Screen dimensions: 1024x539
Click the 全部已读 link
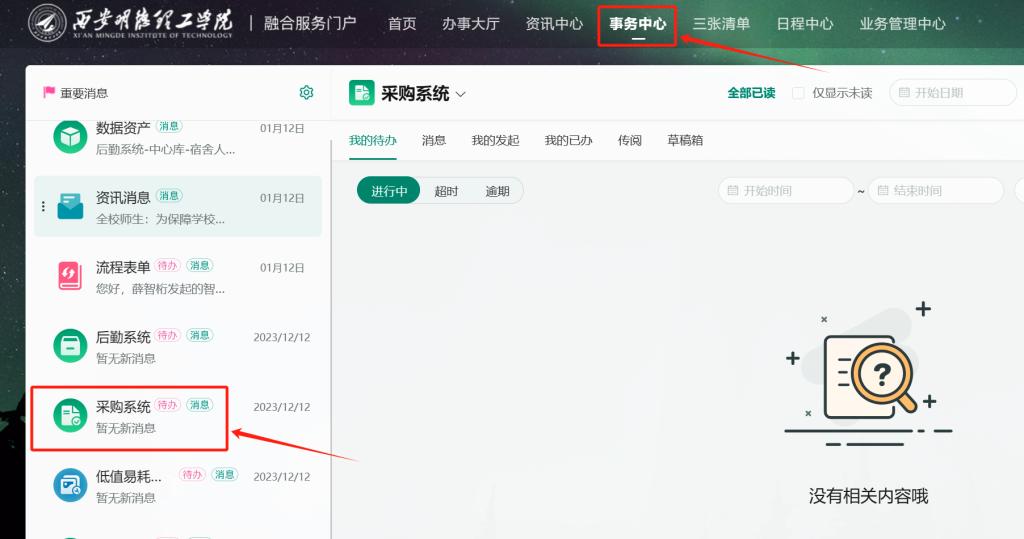click(x=751, y=93)
